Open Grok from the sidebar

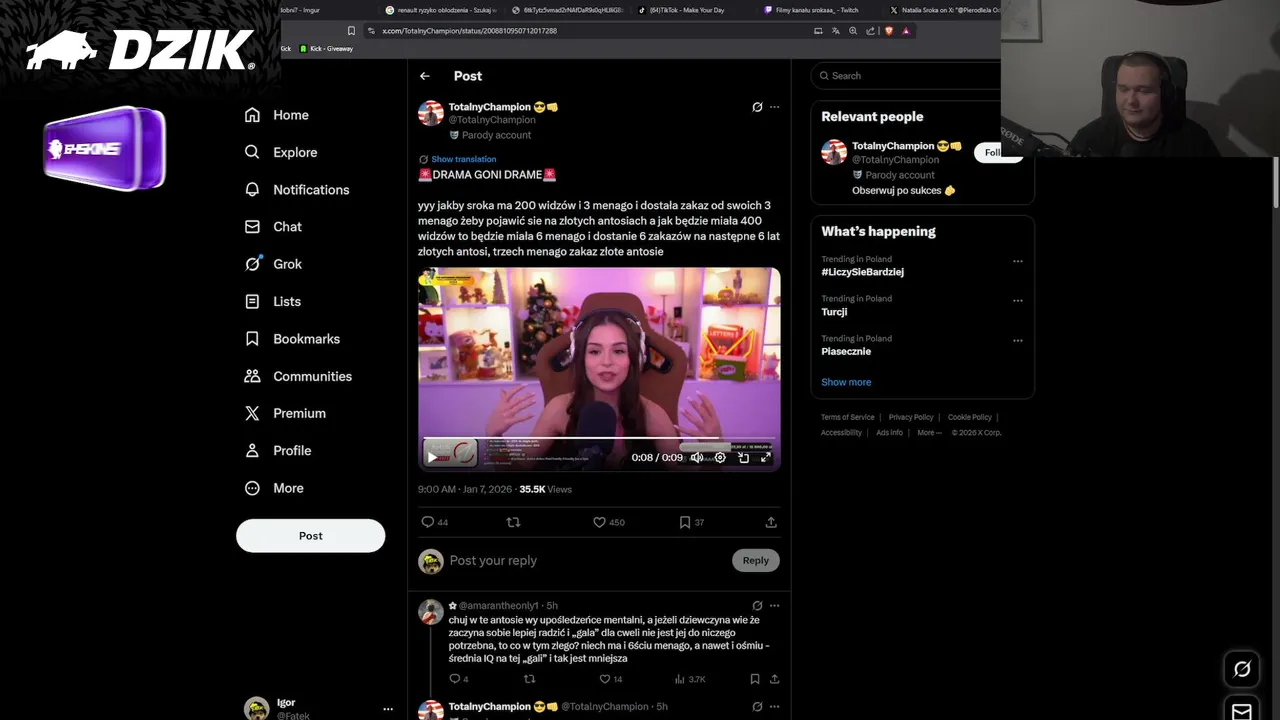point(273,264)
